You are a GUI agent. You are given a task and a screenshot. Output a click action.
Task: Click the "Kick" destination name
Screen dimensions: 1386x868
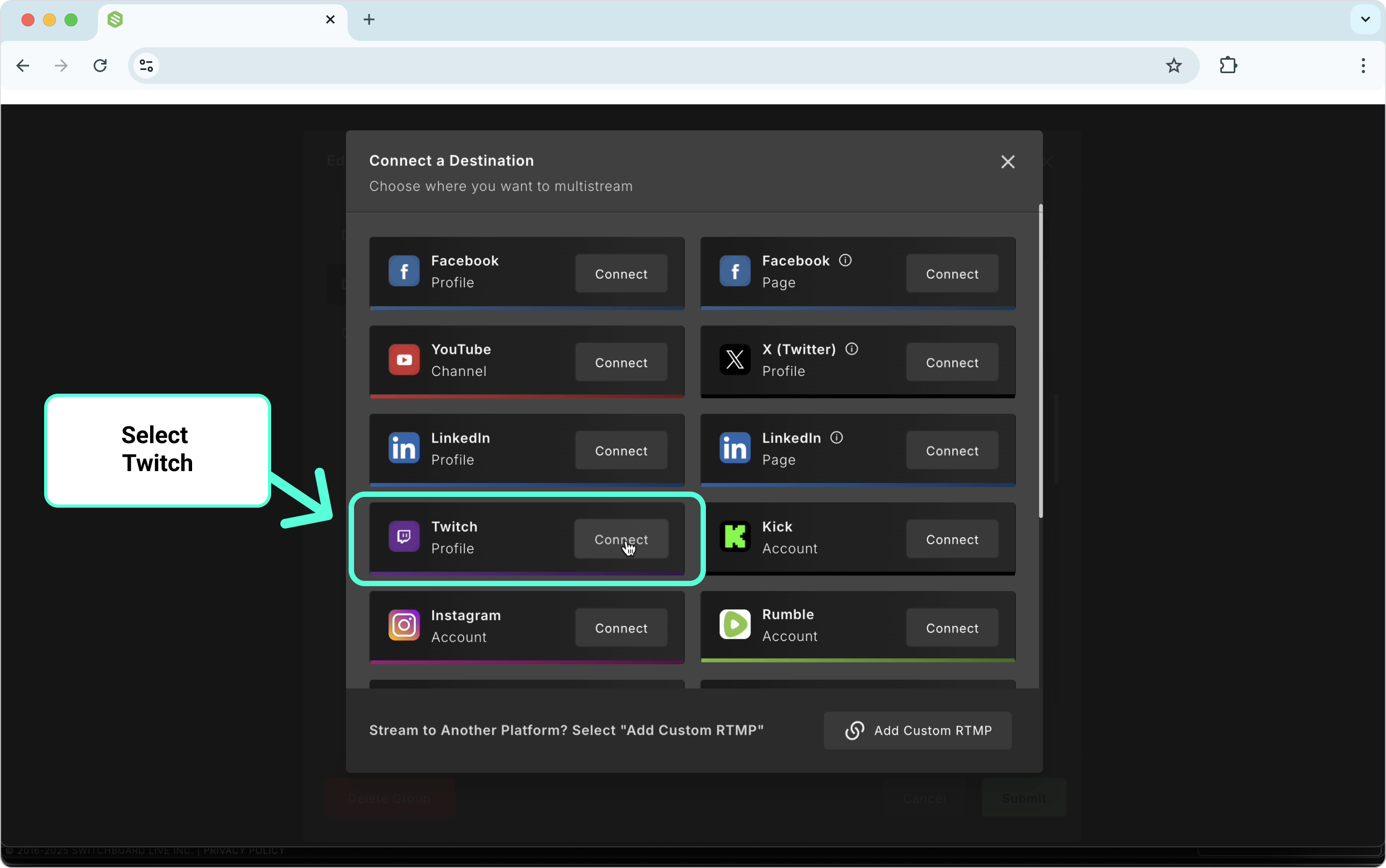coord(777,527)
